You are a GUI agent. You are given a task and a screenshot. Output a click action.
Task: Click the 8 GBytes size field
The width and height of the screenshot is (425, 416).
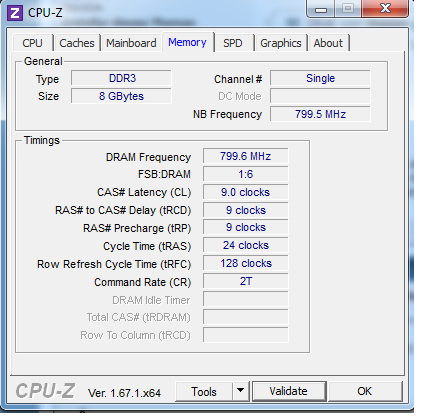[x=121, y=96]
